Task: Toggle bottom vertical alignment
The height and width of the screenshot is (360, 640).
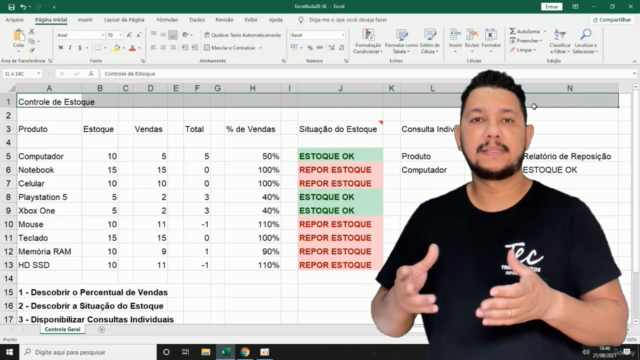Action: (173, 35)
